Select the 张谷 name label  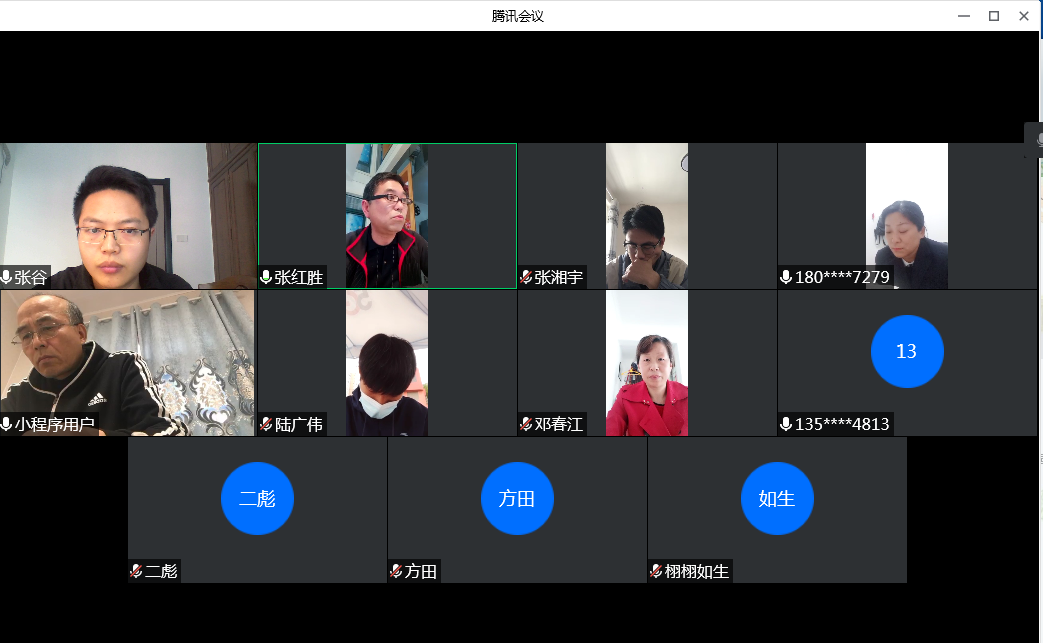(x=31, y=277)
